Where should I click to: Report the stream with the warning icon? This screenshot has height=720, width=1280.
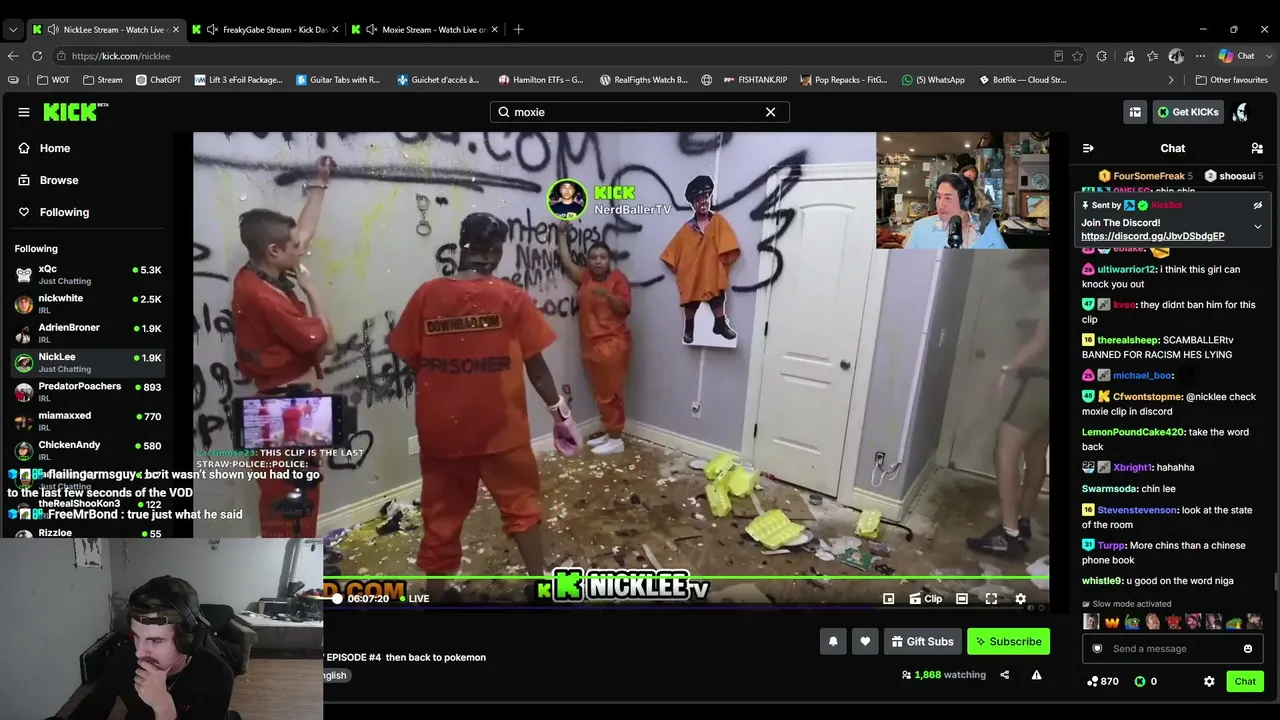pos(1036,675)
